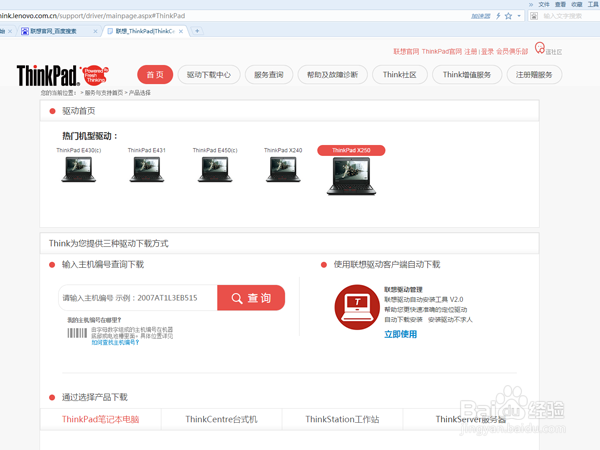
Task: Open the 收藏 browser menu
Action: point(577,5)
